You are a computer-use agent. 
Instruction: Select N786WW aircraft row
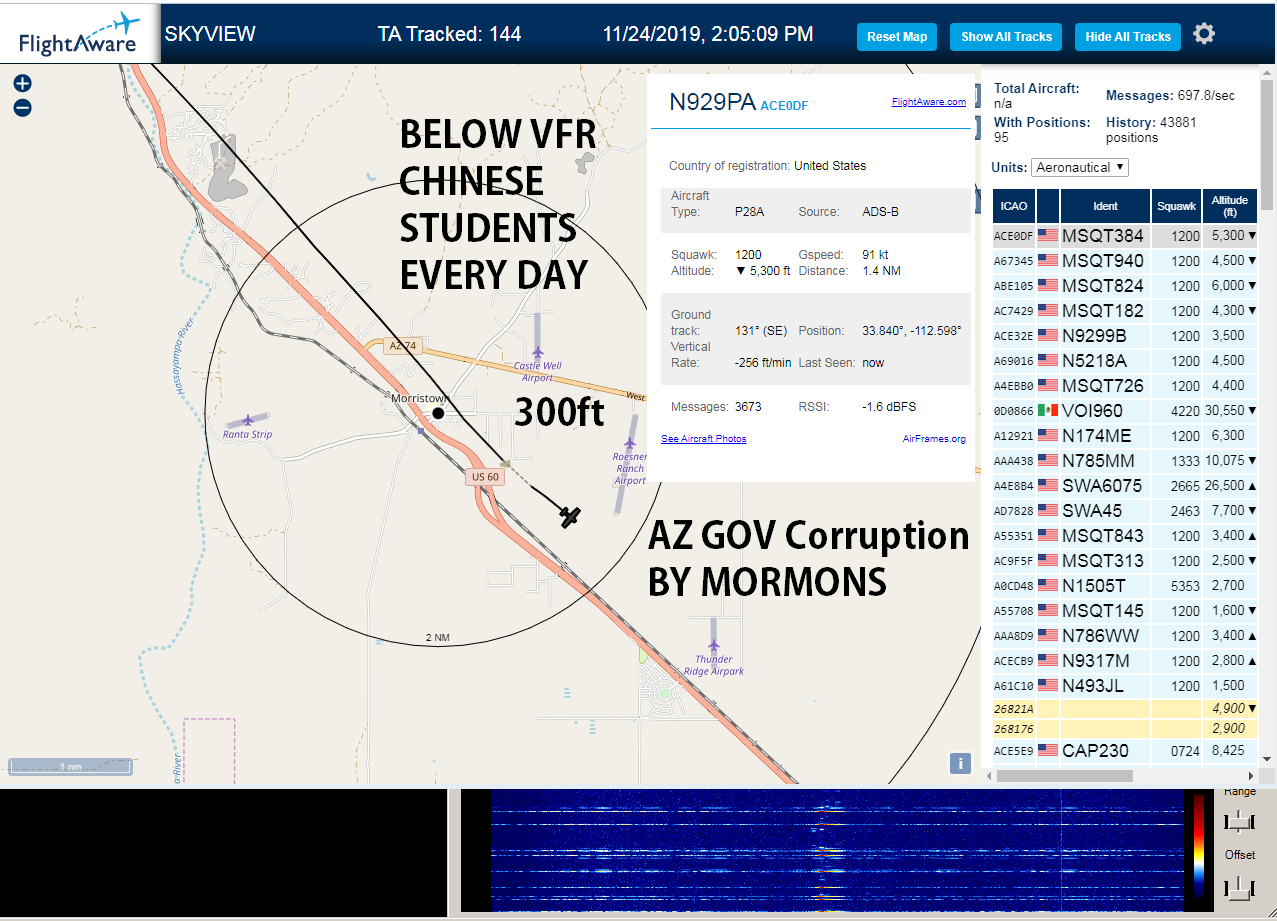coord(1125,636)
